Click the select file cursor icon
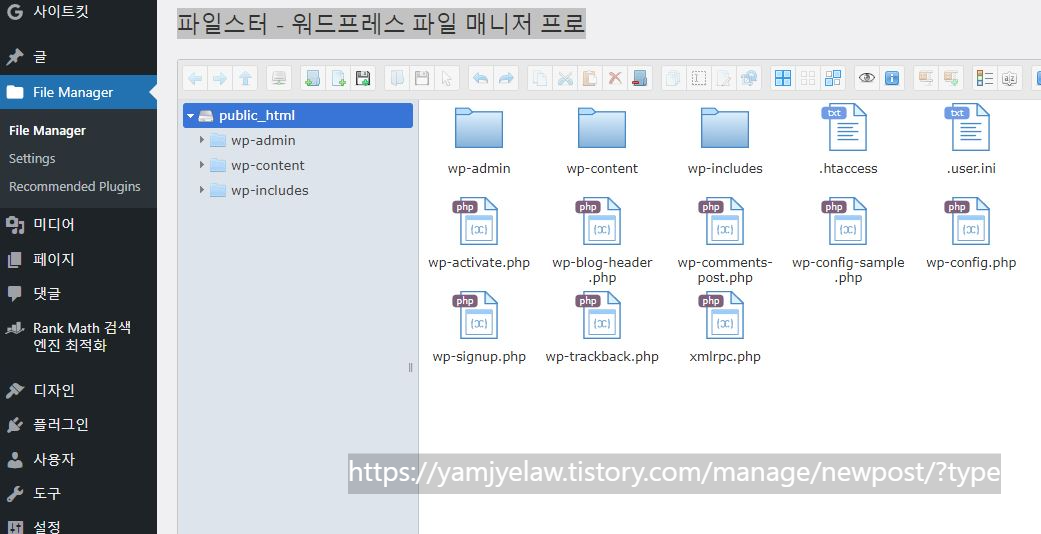 click(x=447, y=78)
